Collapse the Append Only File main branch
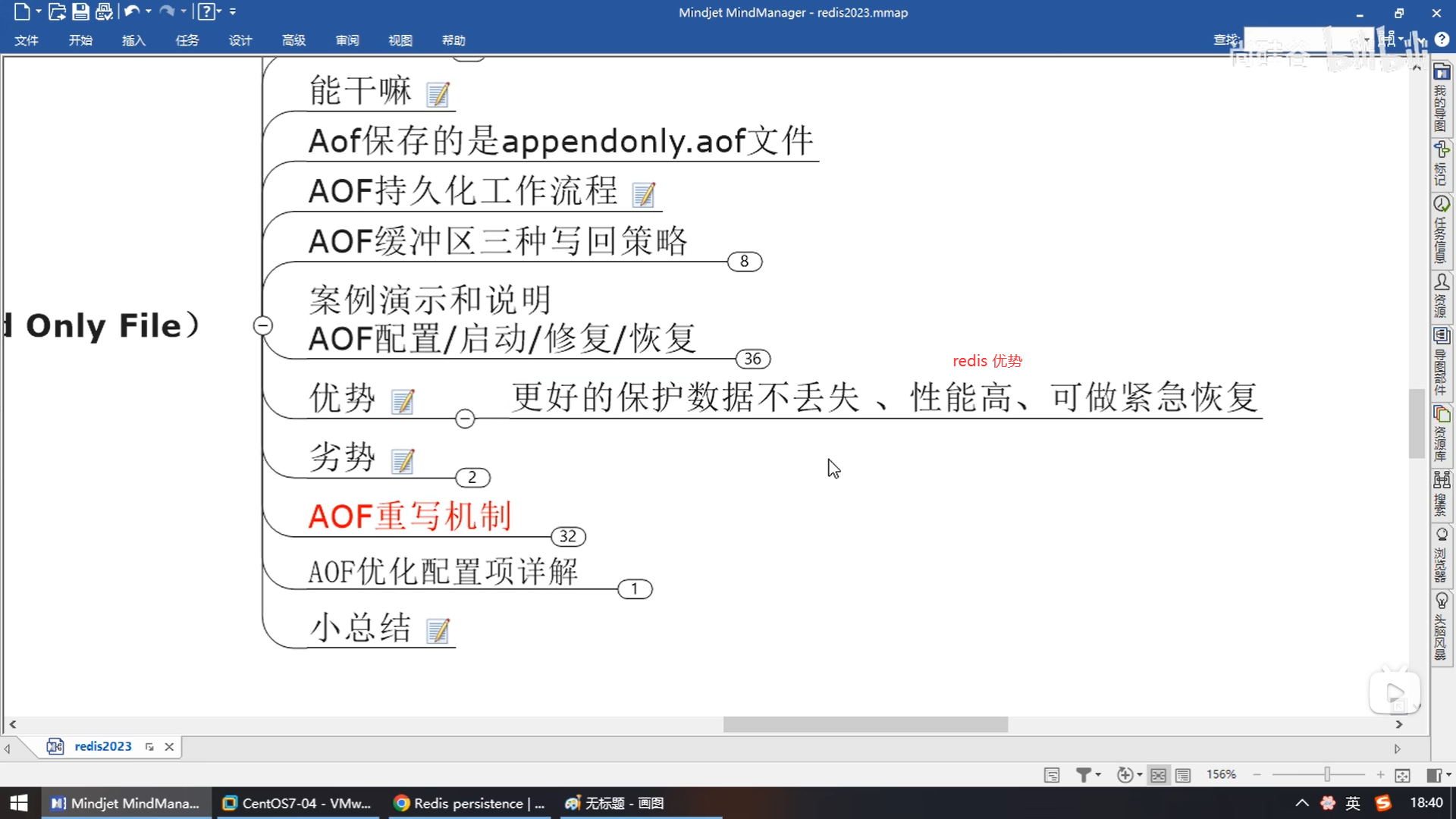The image size is (1456, 819). point(262,325)
